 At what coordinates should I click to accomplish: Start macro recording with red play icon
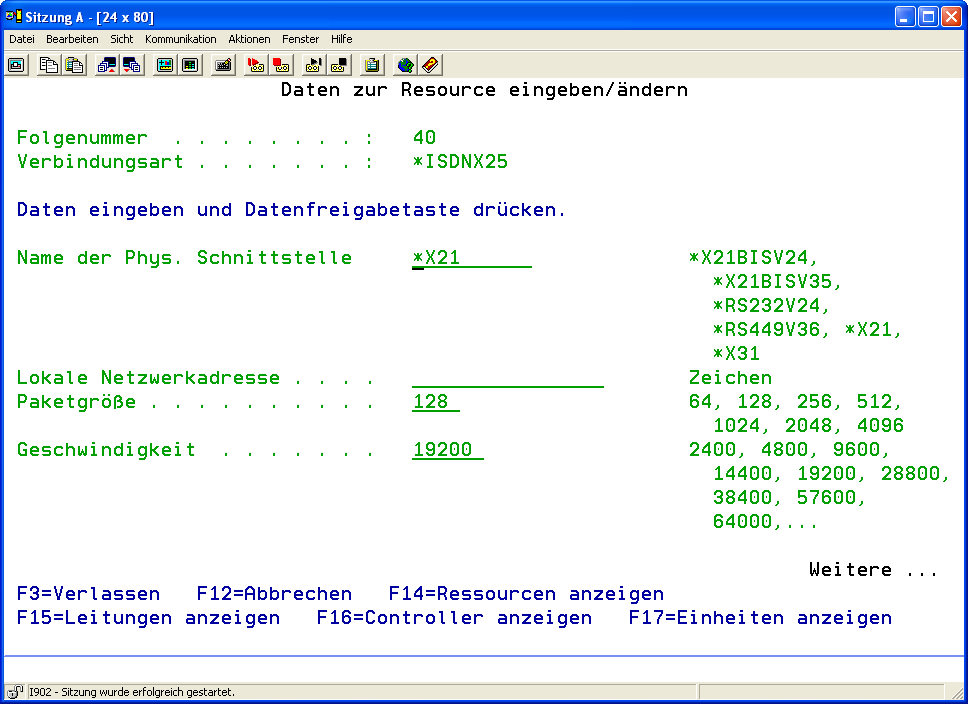[256, 65]
